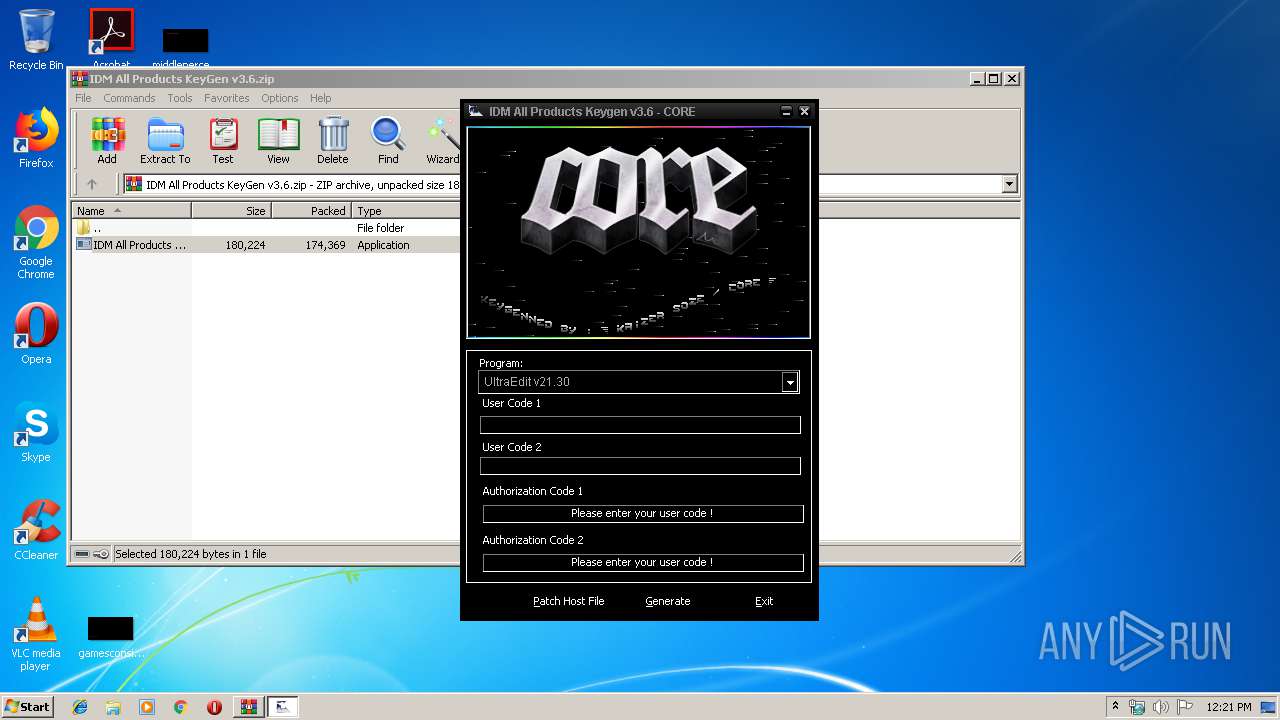1280x720 pixels.
Task: Select the middleperce desktop item
Action: coord(186,46)
